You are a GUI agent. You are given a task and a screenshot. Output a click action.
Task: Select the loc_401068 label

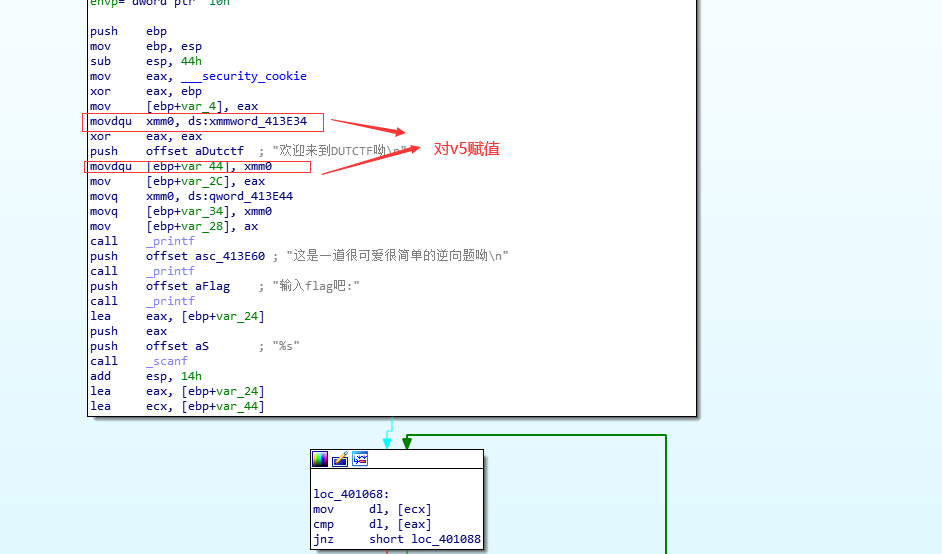351,495
